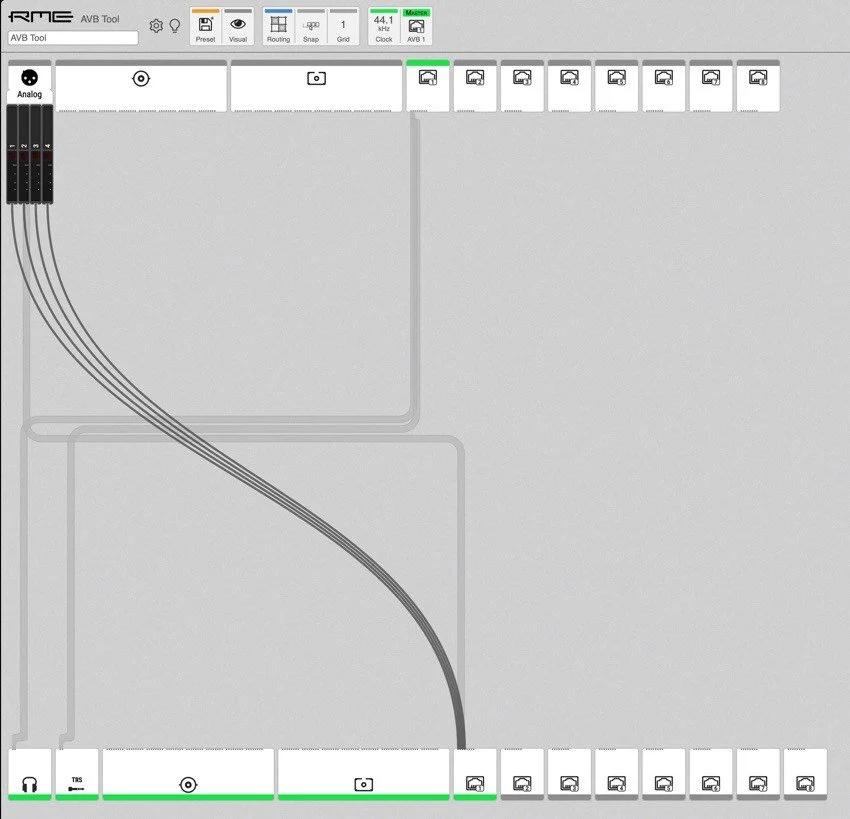Select AVB input stream 5
Viewport: 850px width, 819px height.
(x=616, y=86)
